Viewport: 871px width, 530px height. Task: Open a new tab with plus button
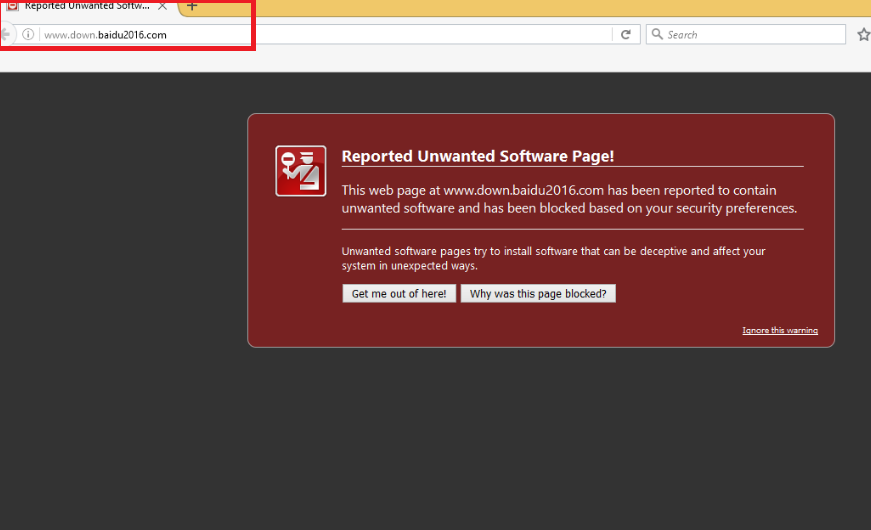click(192, 6)
